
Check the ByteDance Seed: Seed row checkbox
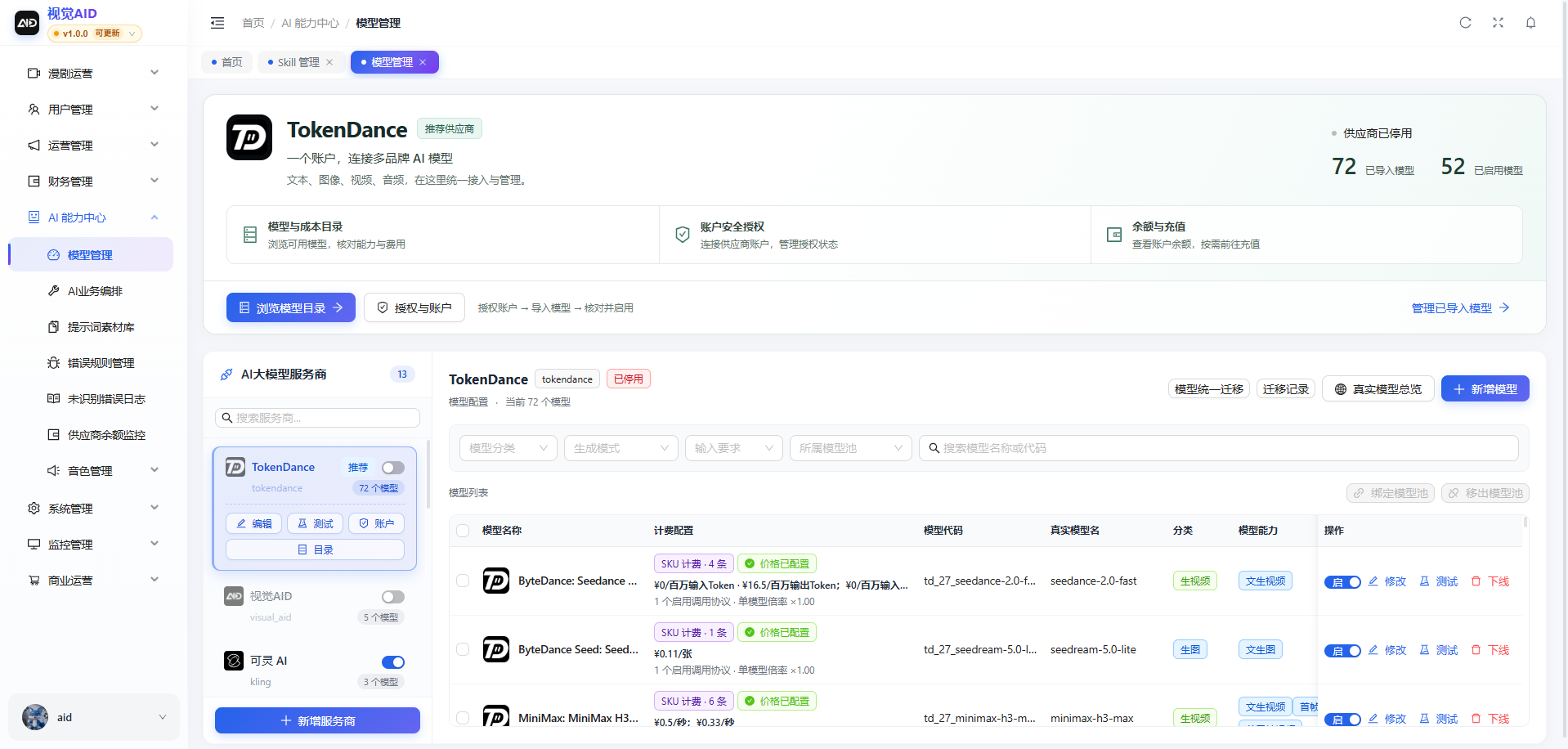pyautogui.click(x=463, y=649)
